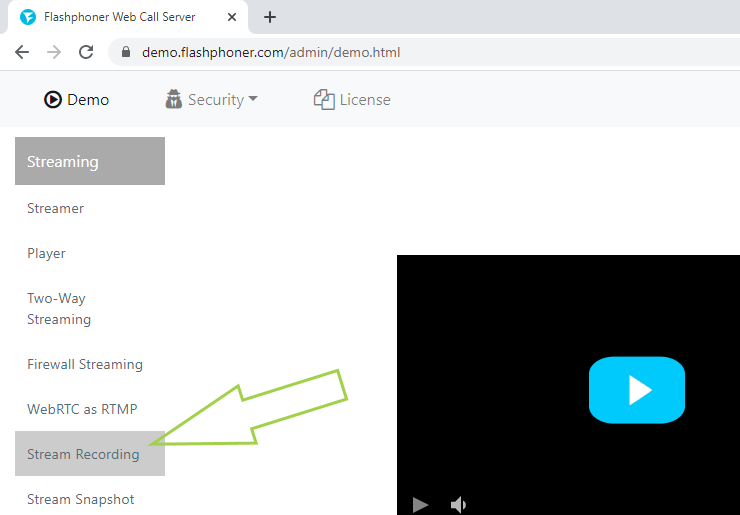The image size is (740, 515).
Task: Mute the video with speaker icon
Action: (x=458, y=505)
